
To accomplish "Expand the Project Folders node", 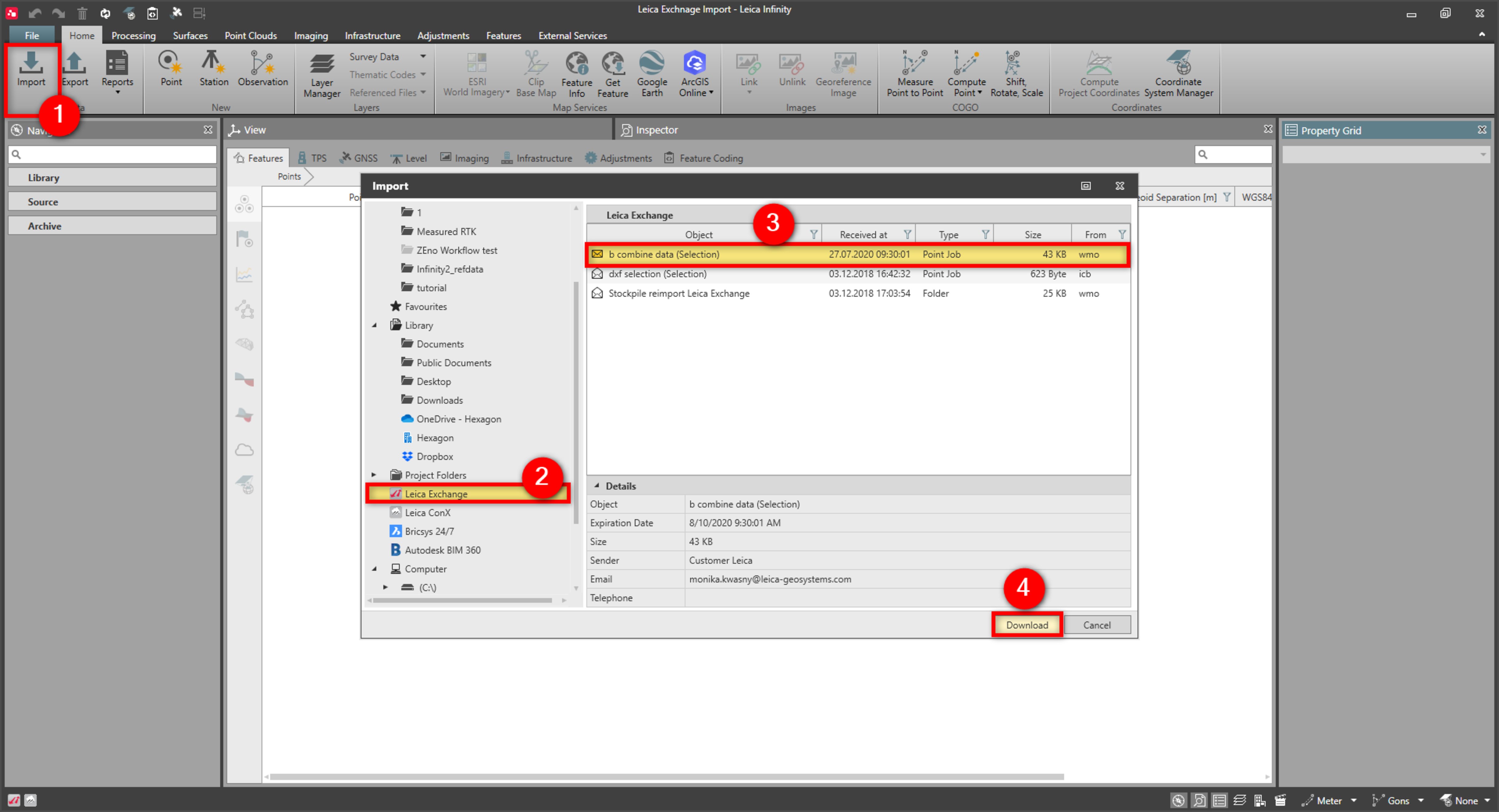I will pos(374,475).
